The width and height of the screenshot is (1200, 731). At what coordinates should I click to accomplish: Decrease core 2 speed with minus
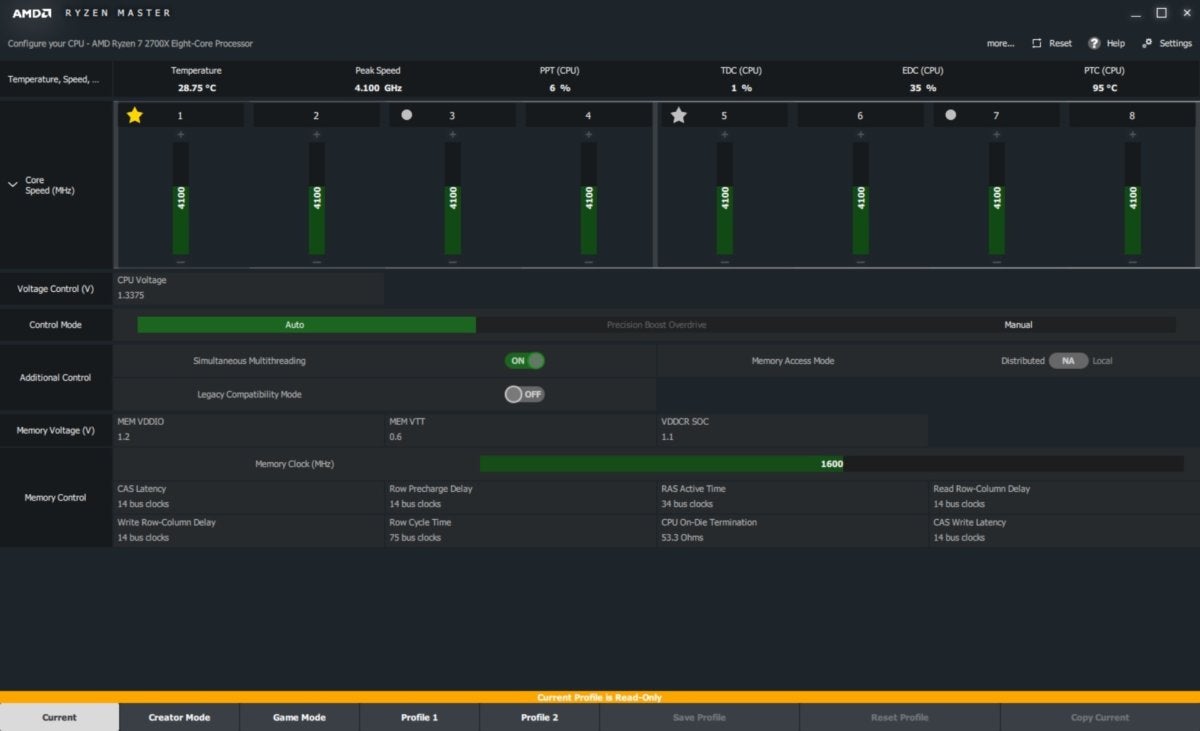click(x=317, y=262)
